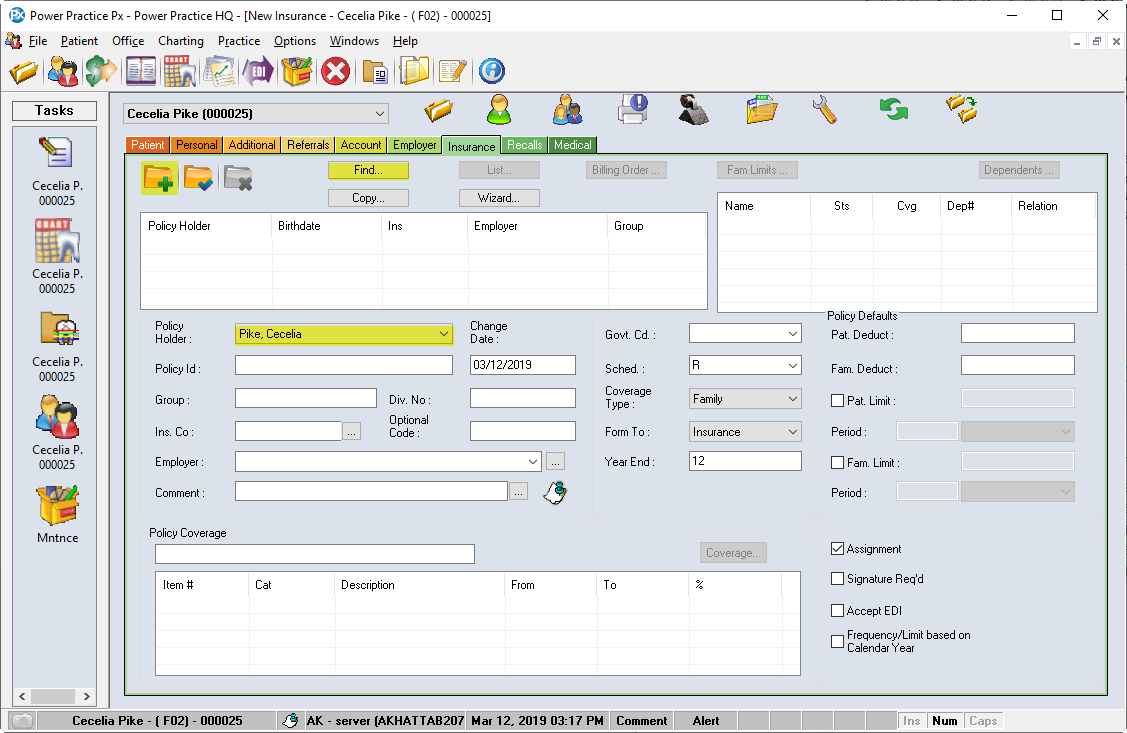This screenshot has width=1127, height=733.
Task: Click the dollar sign transactions icon
Action: point(101,71)
